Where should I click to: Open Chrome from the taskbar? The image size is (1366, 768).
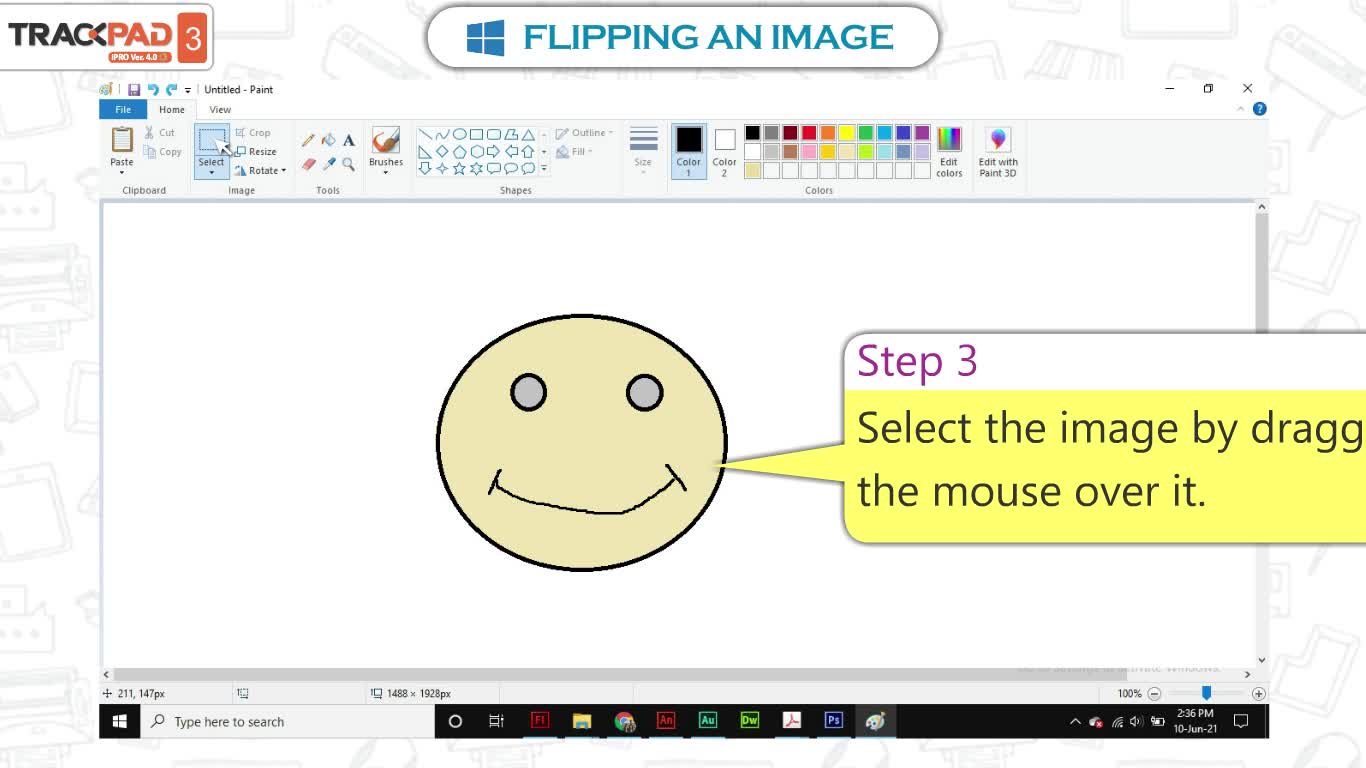[625, 721]
